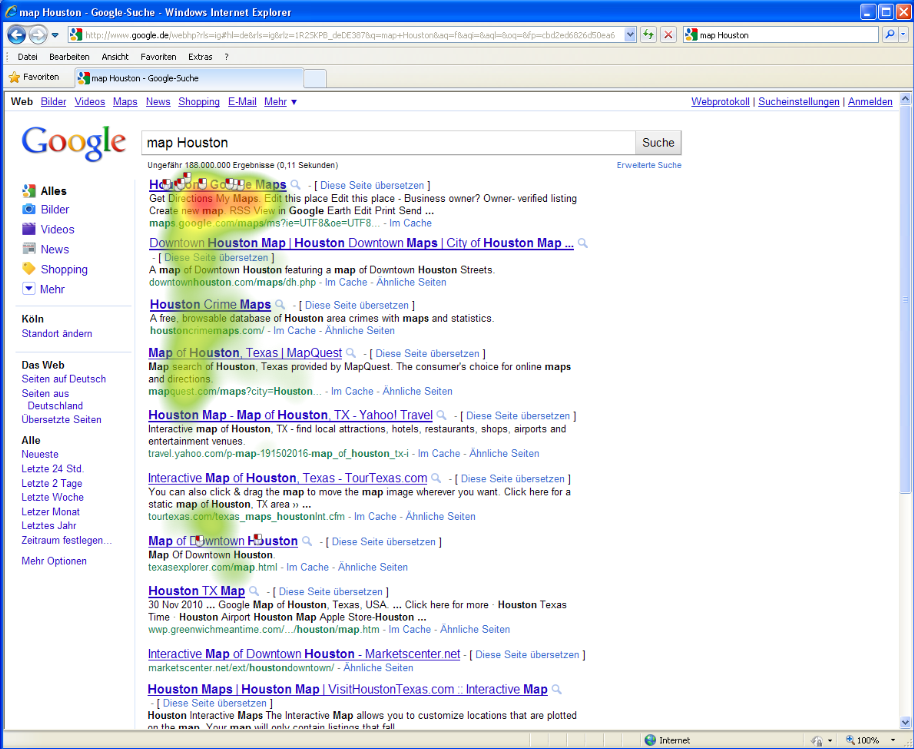Go back with the browser Back arrow
This screenshot has width=914, height=749.
16,35
